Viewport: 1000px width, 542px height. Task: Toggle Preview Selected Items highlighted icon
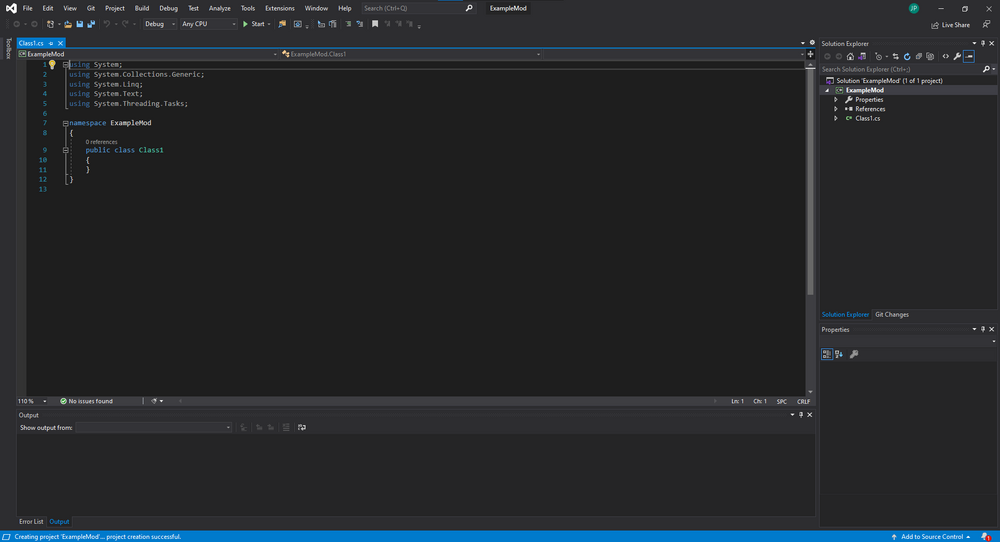pos(969,57)
